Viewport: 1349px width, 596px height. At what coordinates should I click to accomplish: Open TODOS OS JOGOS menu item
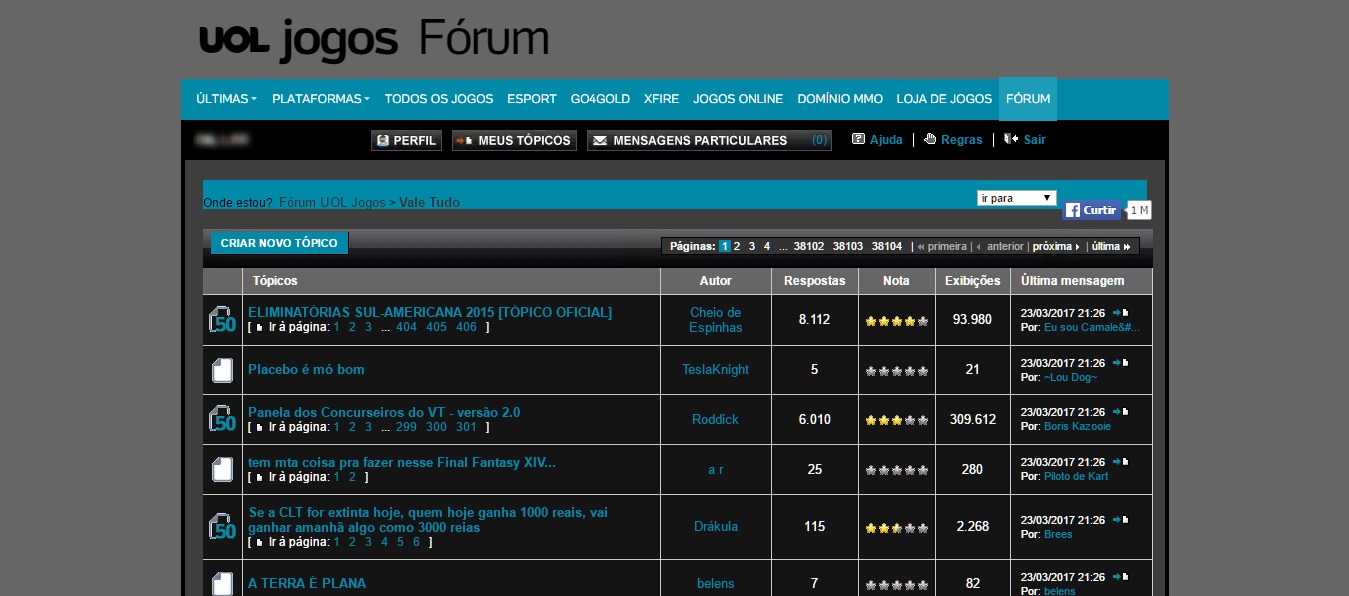tap(439, 99)
